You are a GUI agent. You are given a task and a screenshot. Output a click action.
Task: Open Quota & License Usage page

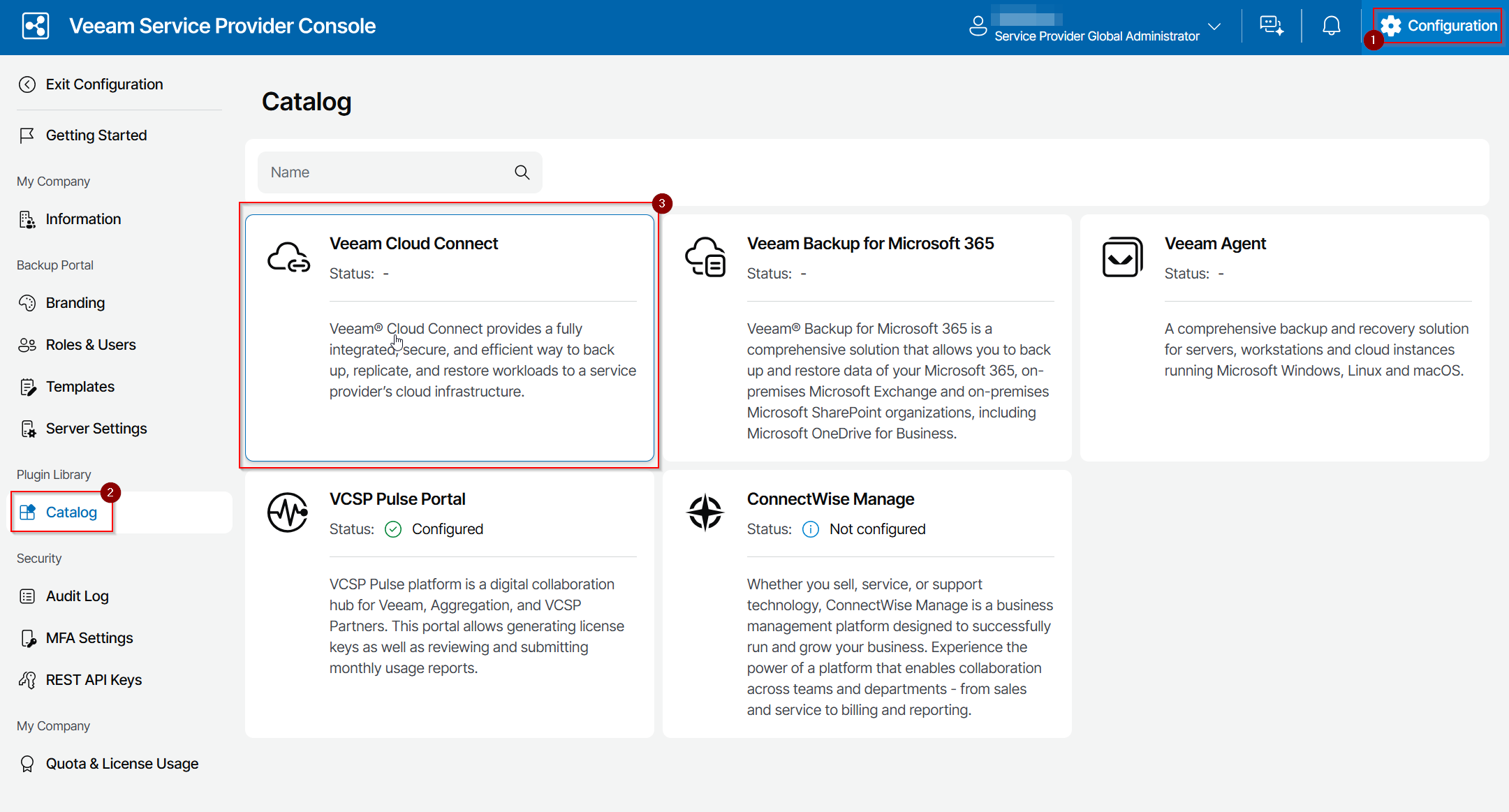122,764
